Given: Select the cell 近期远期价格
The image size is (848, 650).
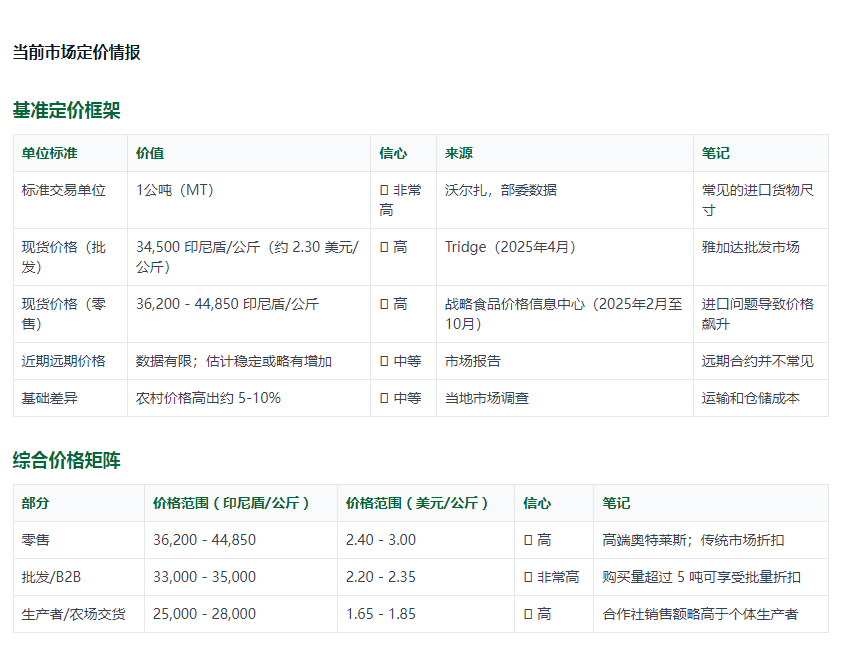Looking at the screenshot, I should click(x=62, y=361).
